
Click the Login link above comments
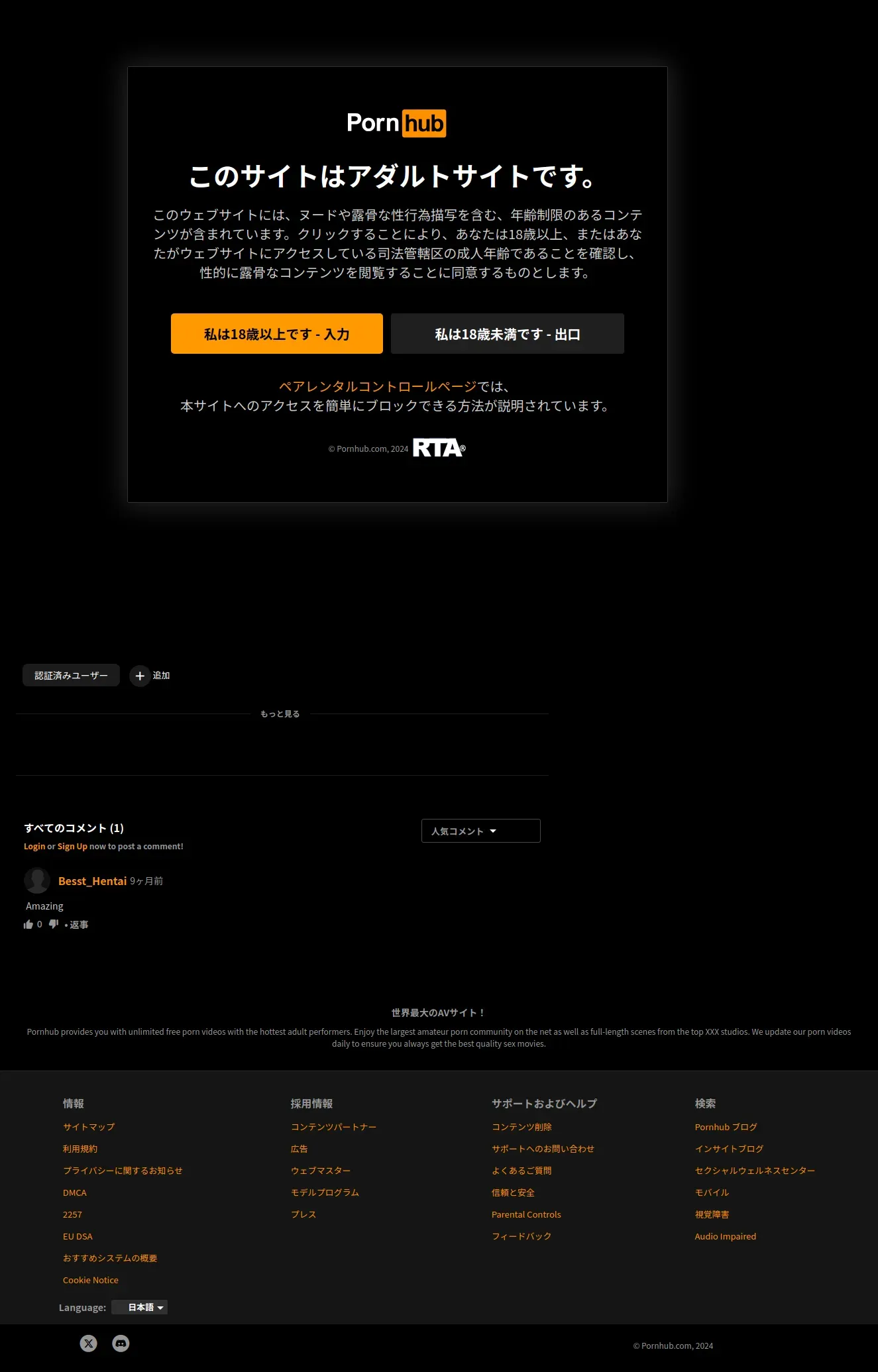coord(34,846)
